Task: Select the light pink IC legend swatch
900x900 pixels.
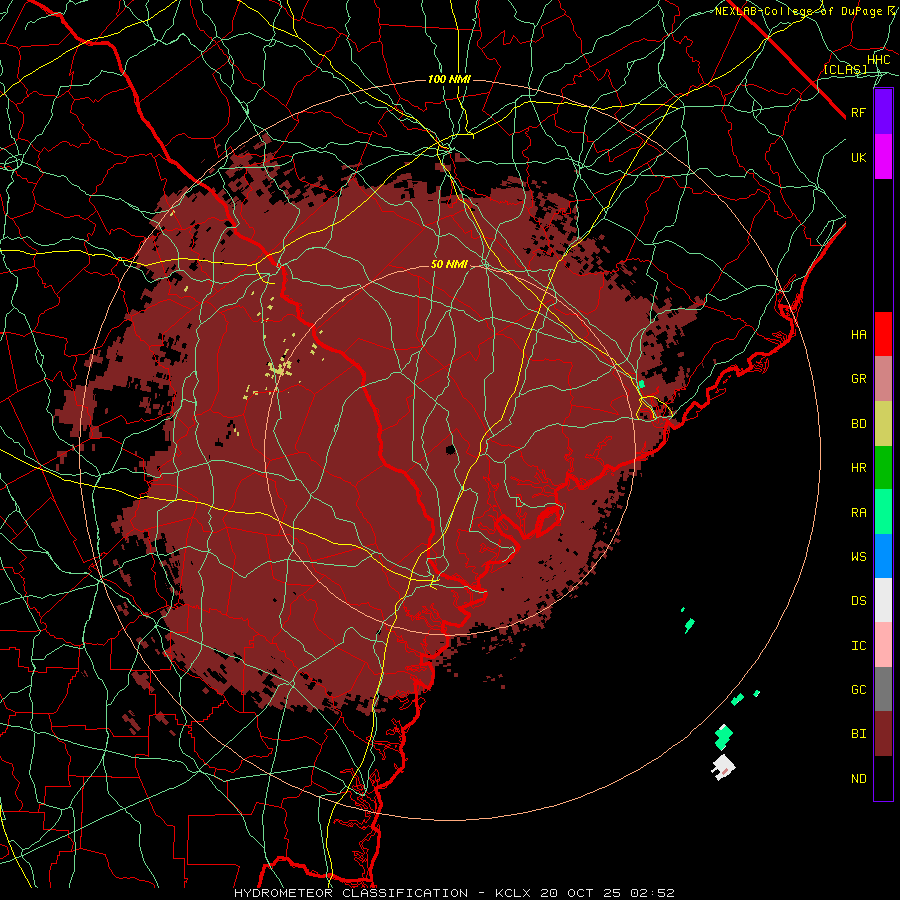Action: coord(883,645)
